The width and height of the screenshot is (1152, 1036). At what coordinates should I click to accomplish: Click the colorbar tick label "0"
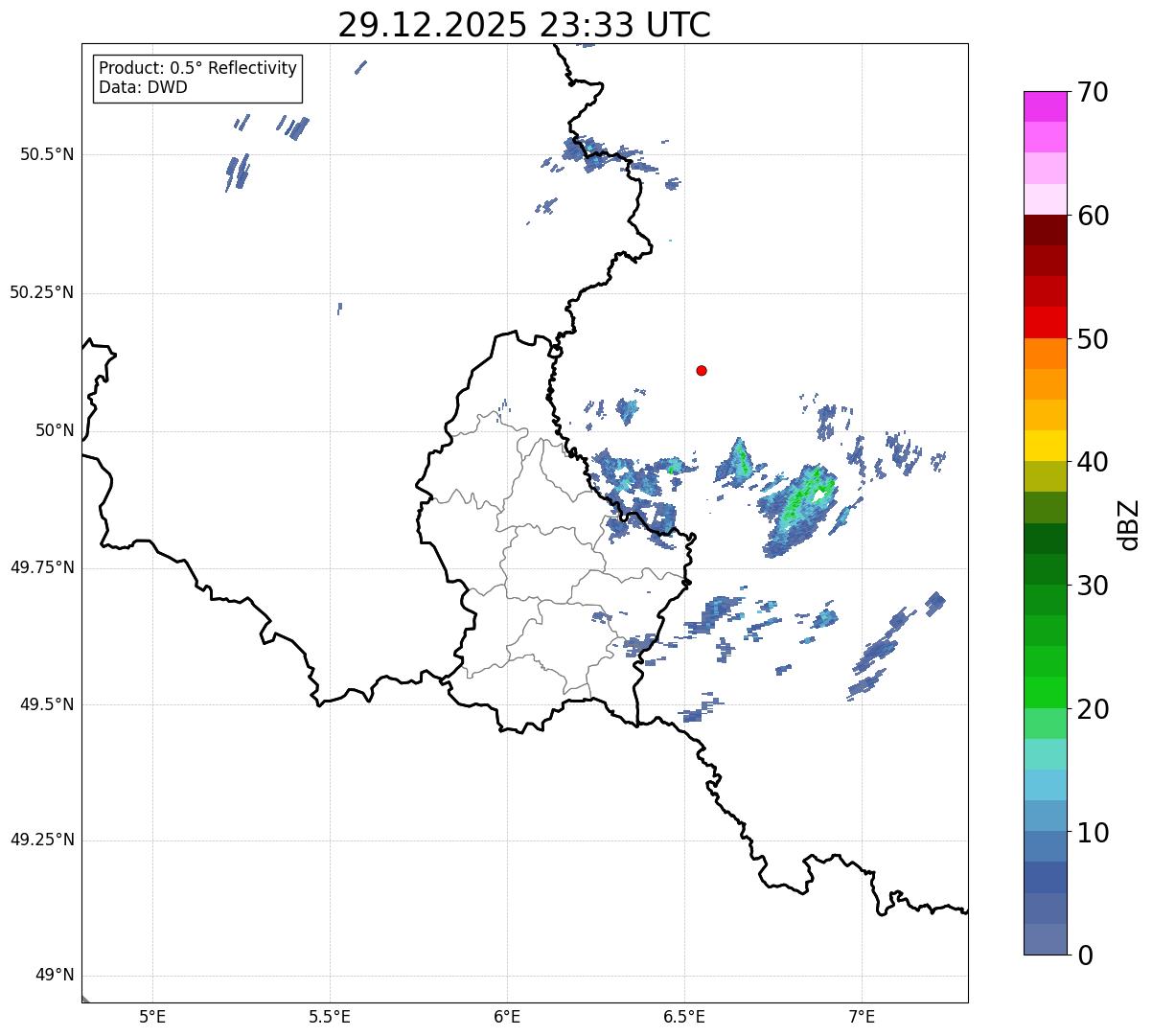point(1085,955)
